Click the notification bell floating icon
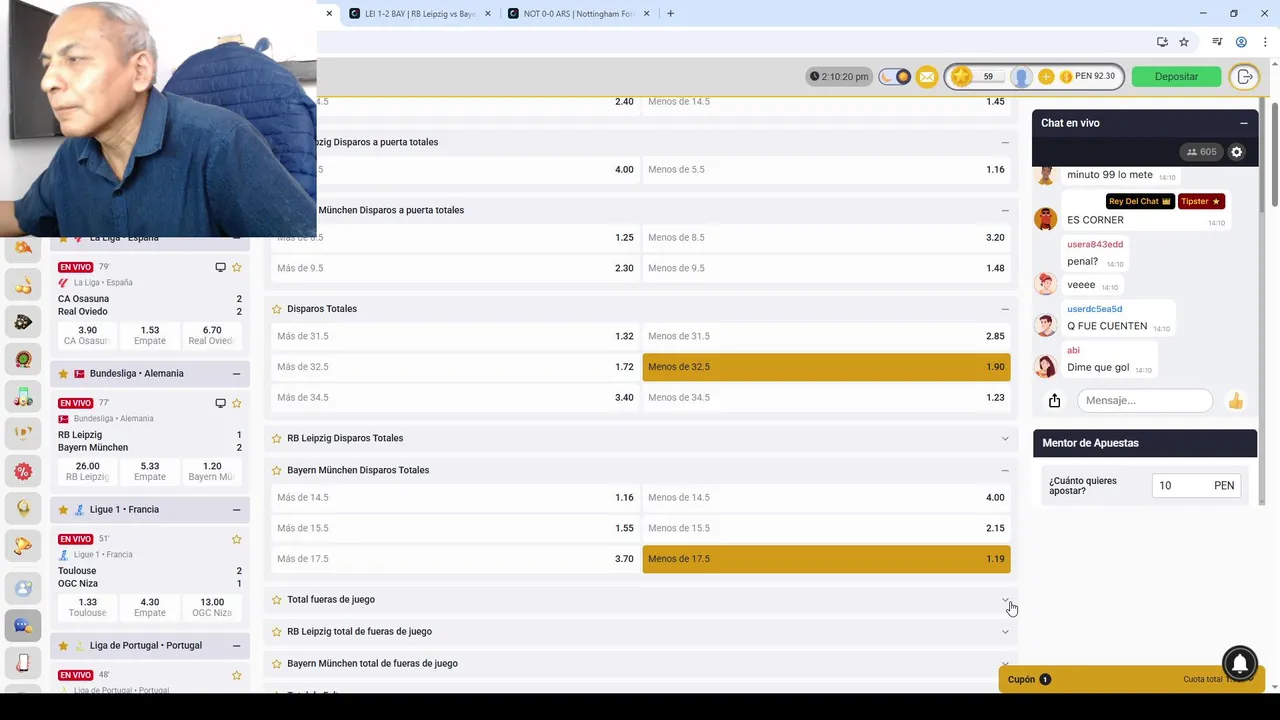The image size is (1280, 720). [x=1240, y=664]
